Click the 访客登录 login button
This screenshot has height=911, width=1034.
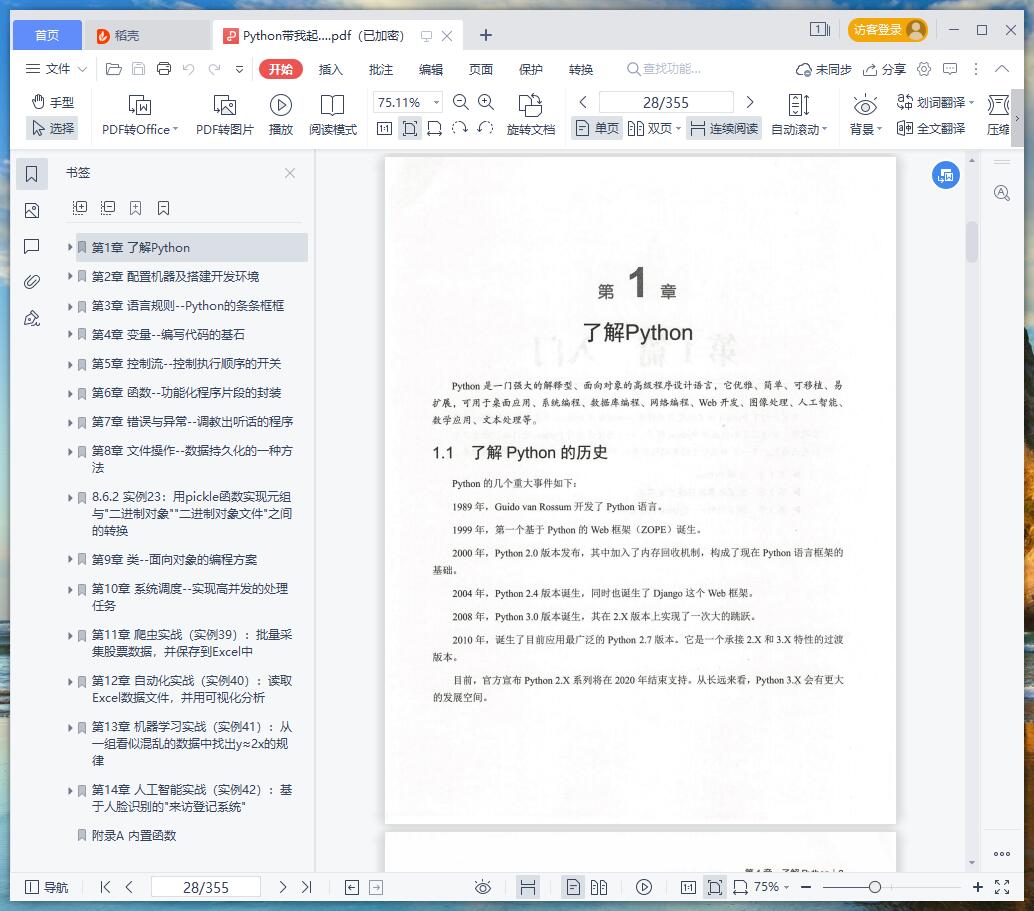pyautogui.click(x=888, y=30)
